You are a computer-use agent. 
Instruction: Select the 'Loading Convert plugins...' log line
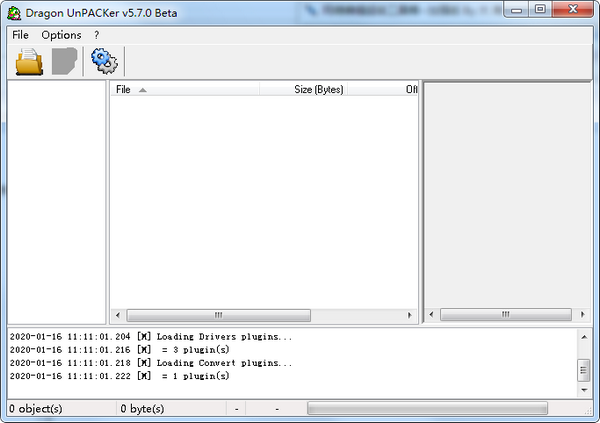tap(151, 363)
